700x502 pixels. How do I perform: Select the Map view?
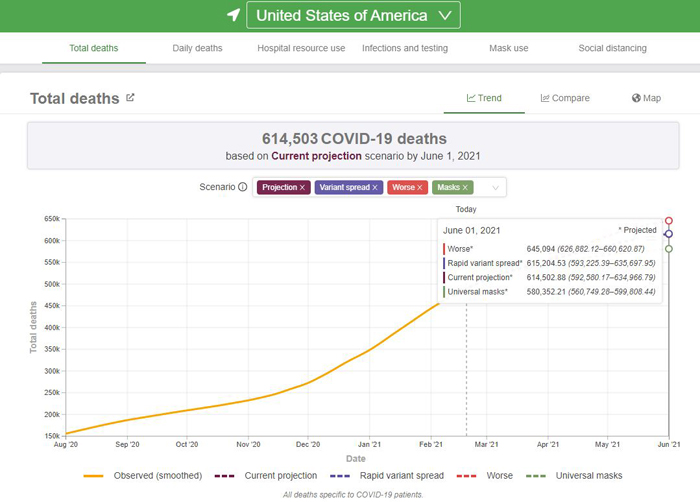click(646, 98)
